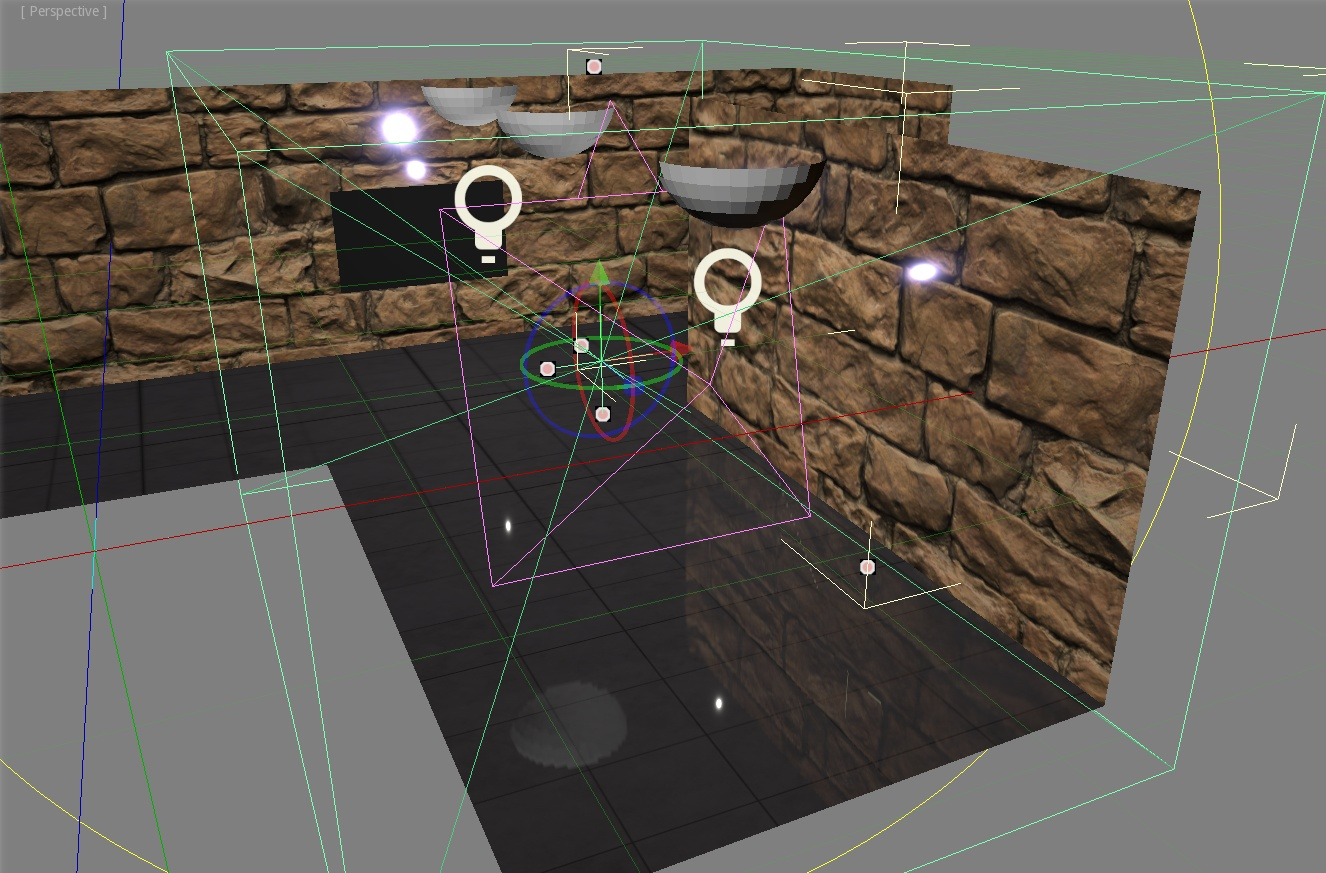
Task: Select the light bulb icon over the black wall panel
Action: [488, 214]
